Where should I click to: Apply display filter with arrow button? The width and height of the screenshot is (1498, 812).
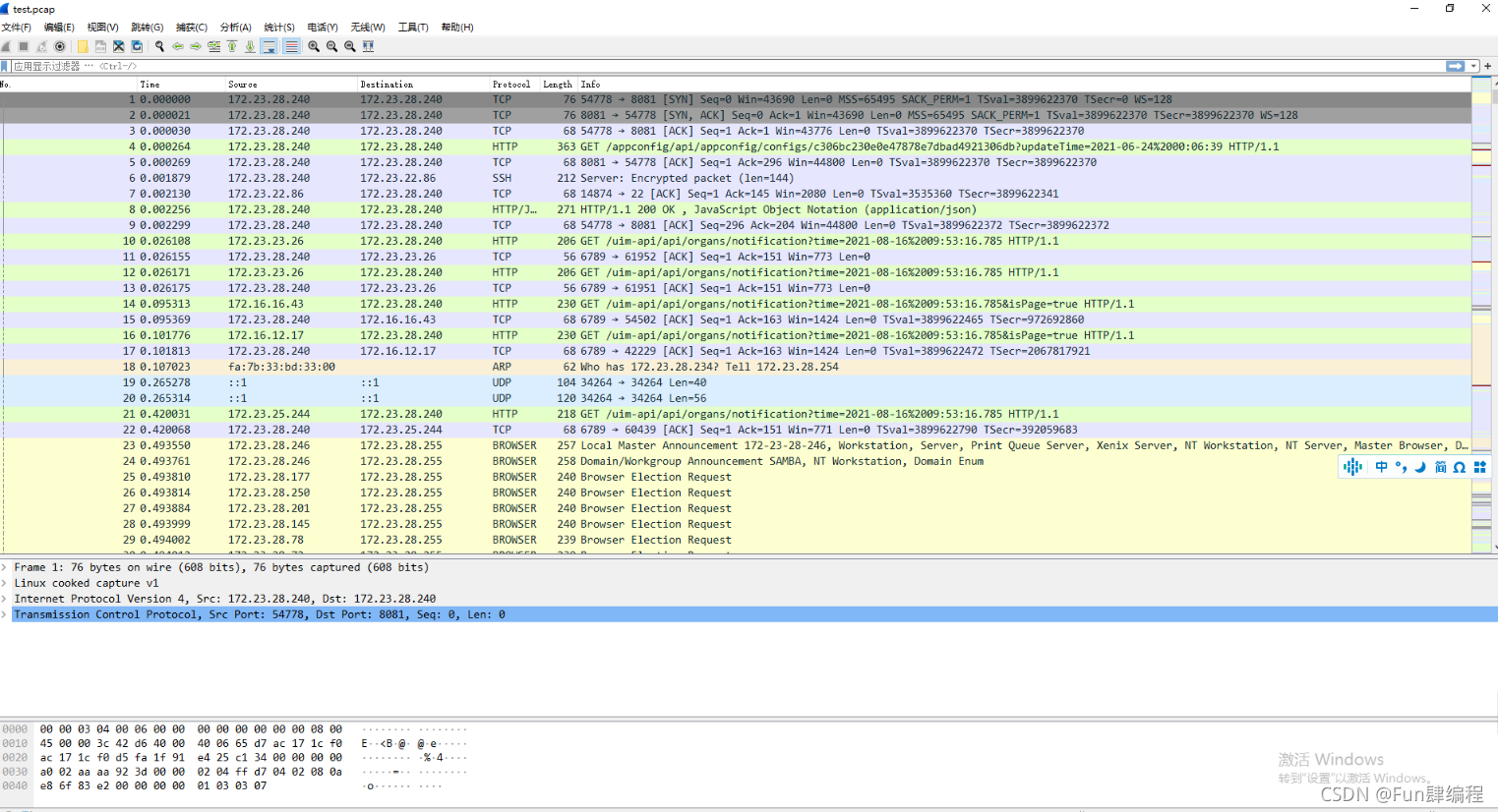click(x=1456, y=66)
